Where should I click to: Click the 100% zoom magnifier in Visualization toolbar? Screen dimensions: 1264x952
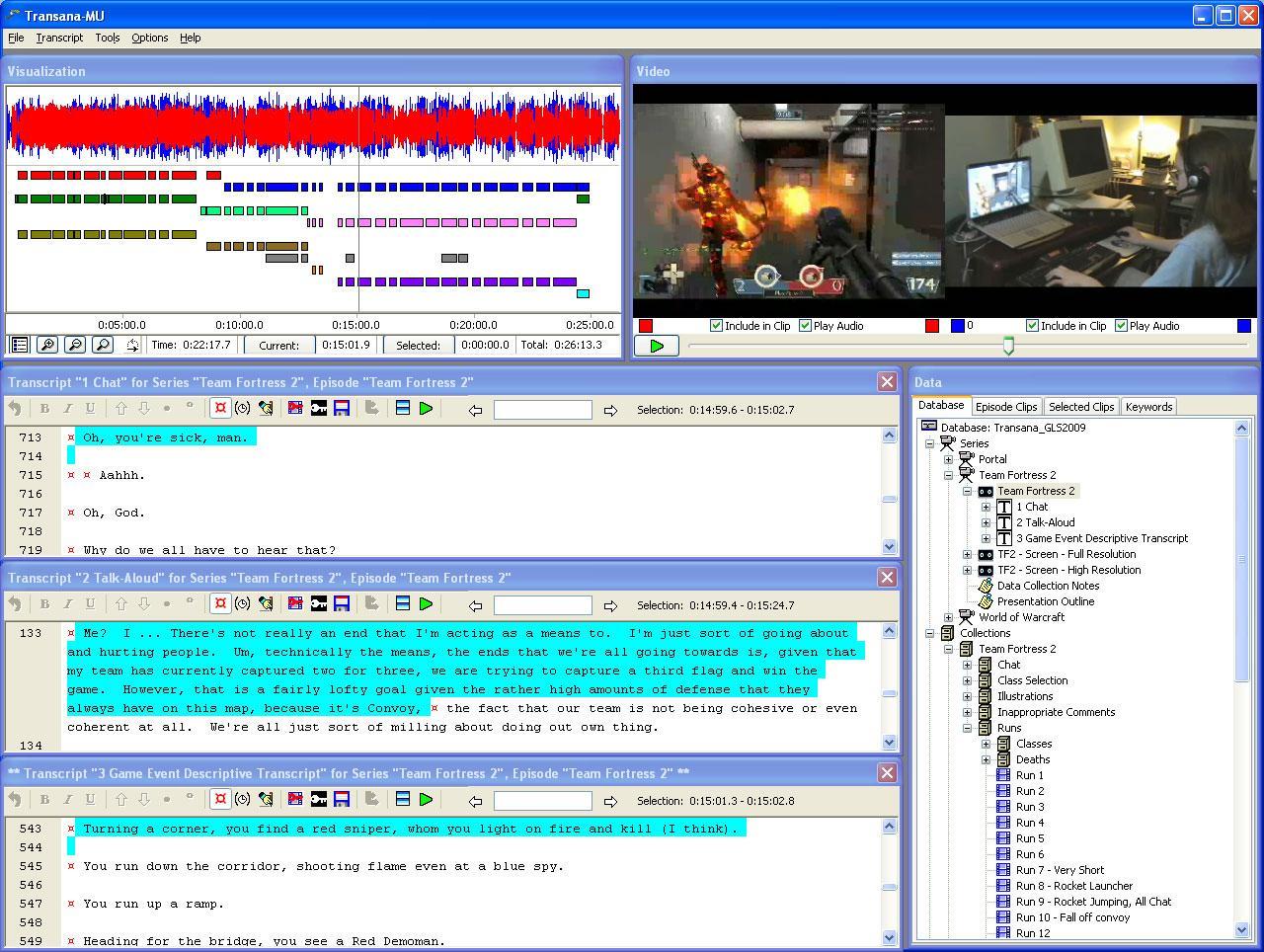102,345
